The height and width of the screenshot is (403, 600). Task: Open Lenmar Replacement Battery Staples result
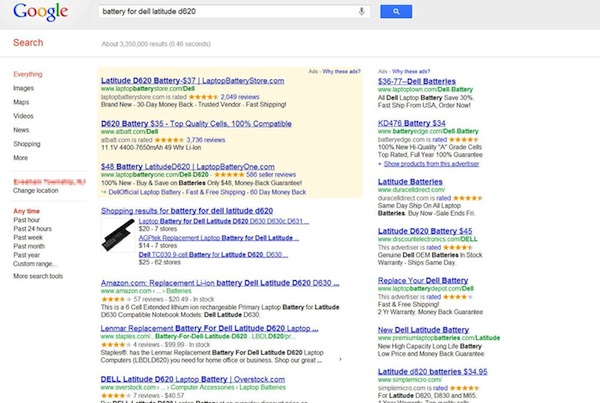click(x=209, y=328)
